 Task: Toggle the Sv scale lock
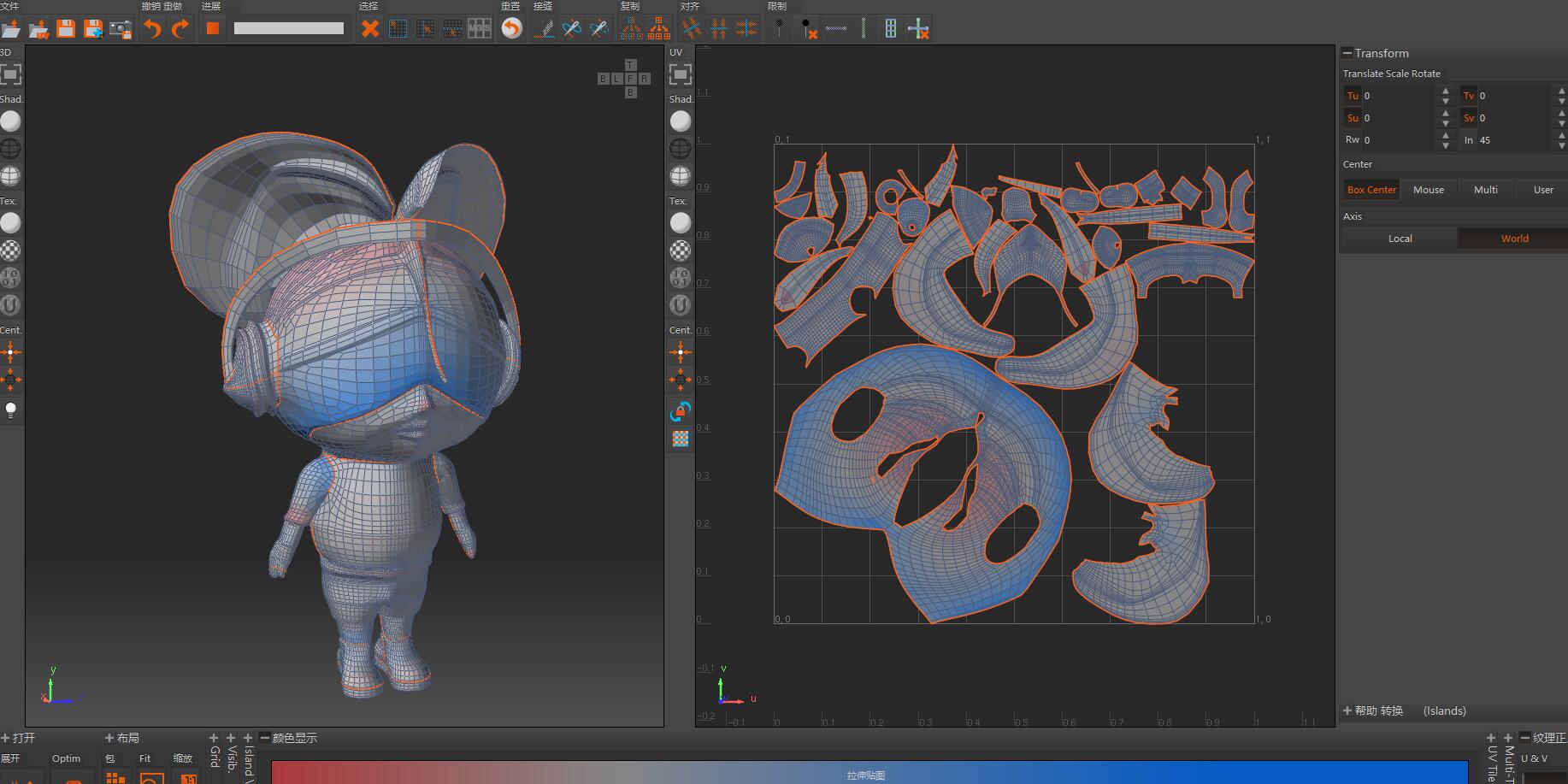point(1469,118)
